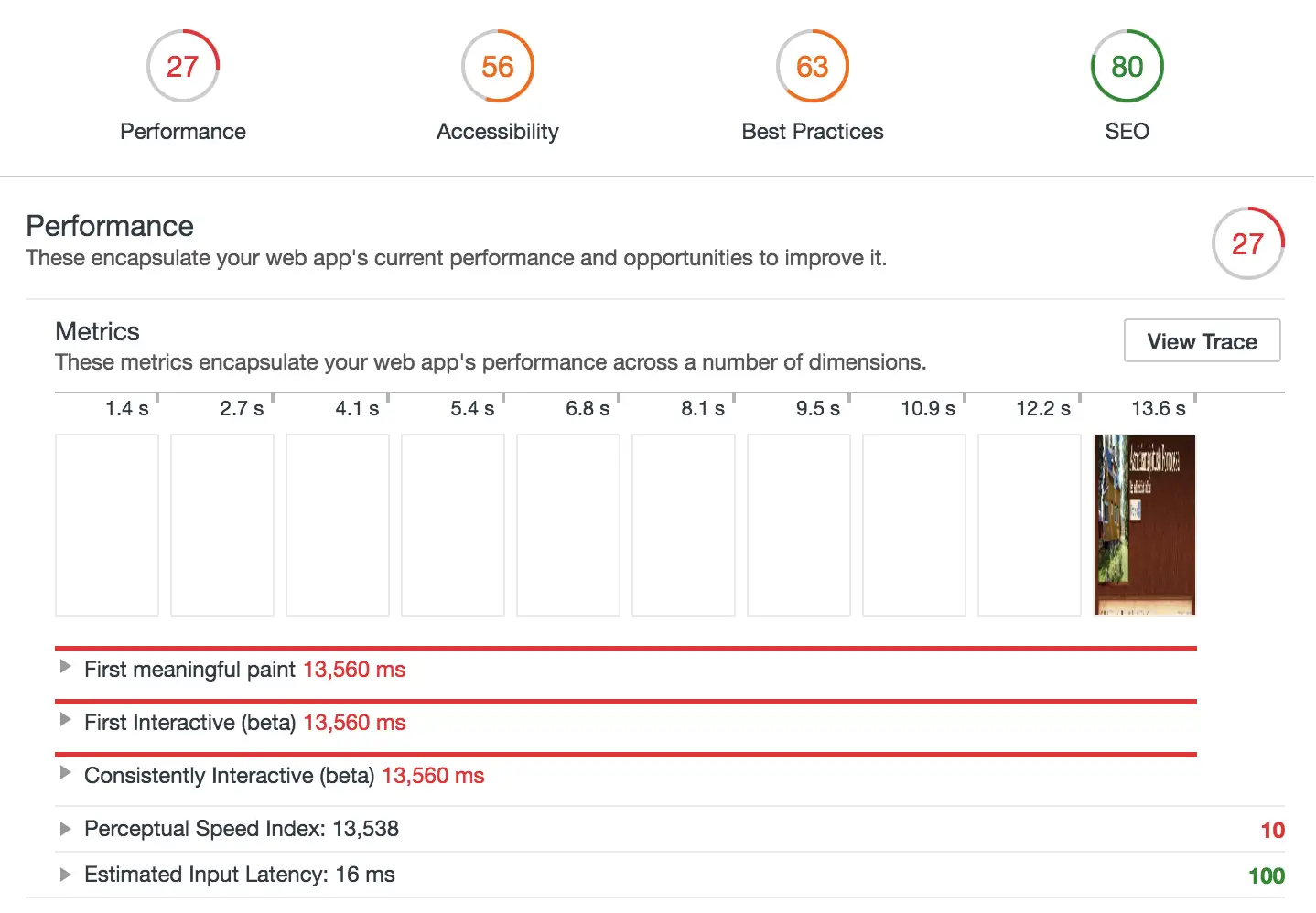
Task: Click the First meaningful paint 13,560 ms value
Action: pos(354,670)
